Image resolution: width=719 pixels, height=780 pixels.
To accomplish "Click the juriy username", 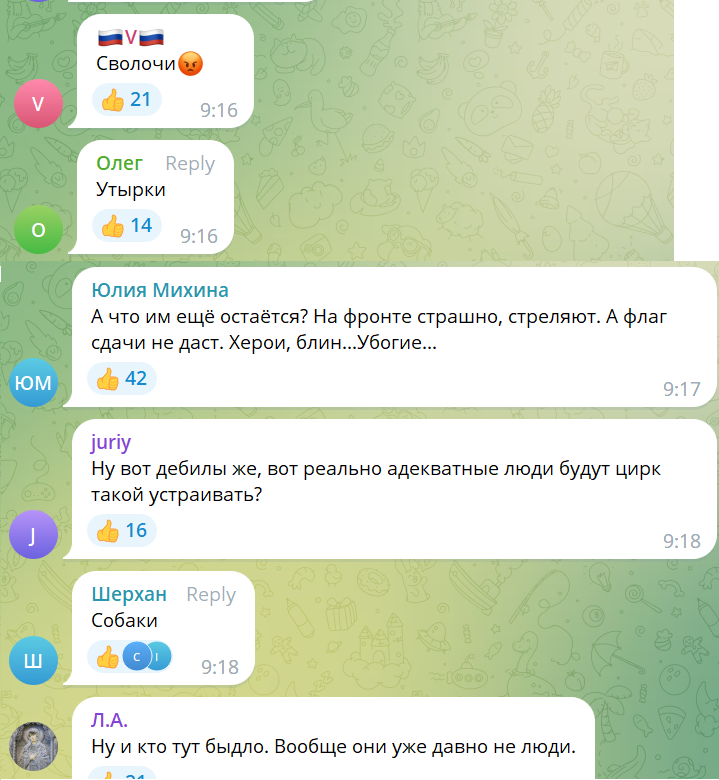I will pyautogui.click(x=111, y=442).
